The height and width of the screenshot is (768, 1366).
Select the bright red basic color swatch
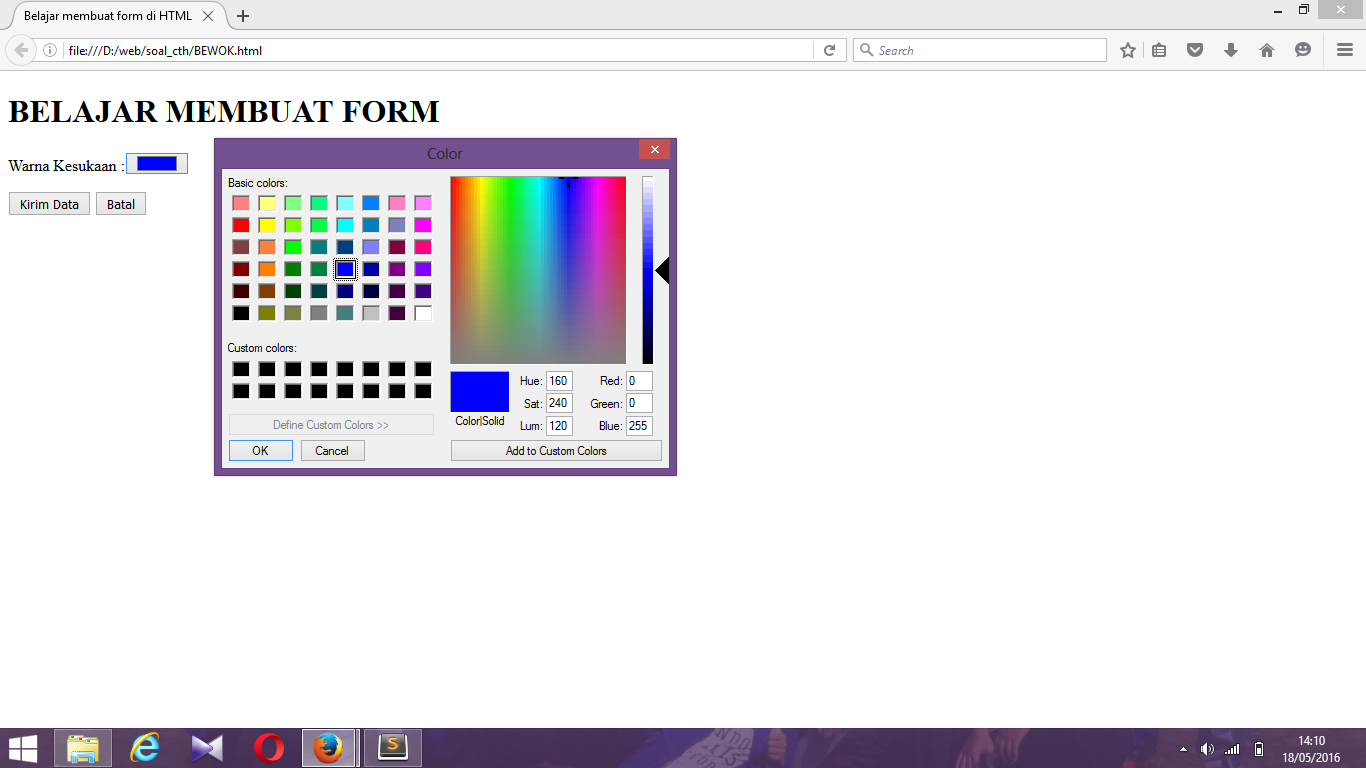[242, 225]
